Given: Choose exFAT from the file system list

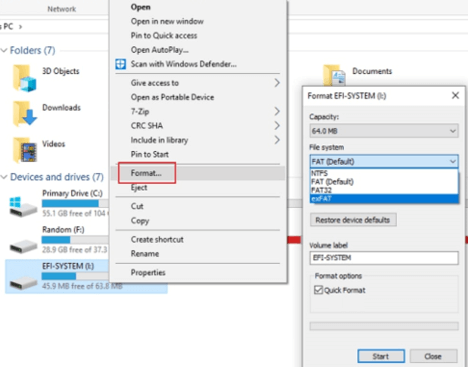Looking at the screenshot, I should point(384,199).
